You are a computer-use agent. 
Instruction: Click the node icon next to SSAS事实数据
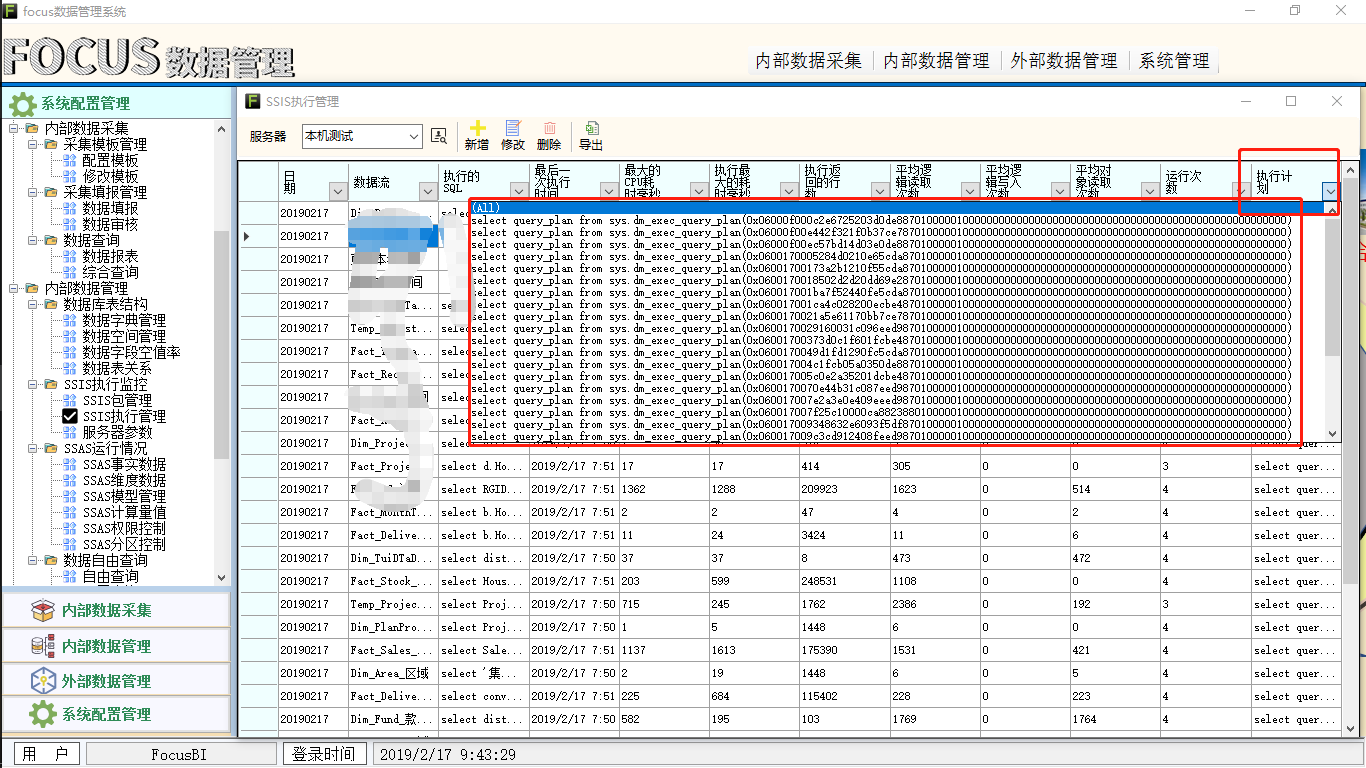(x=70, y=464)
